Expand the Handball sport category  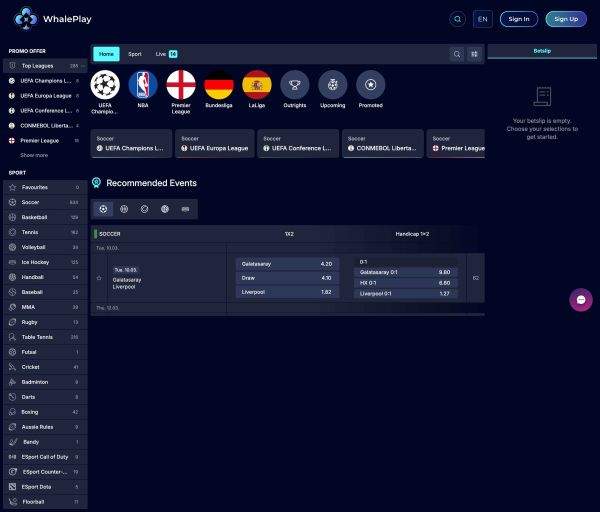[x=45, y=277]
